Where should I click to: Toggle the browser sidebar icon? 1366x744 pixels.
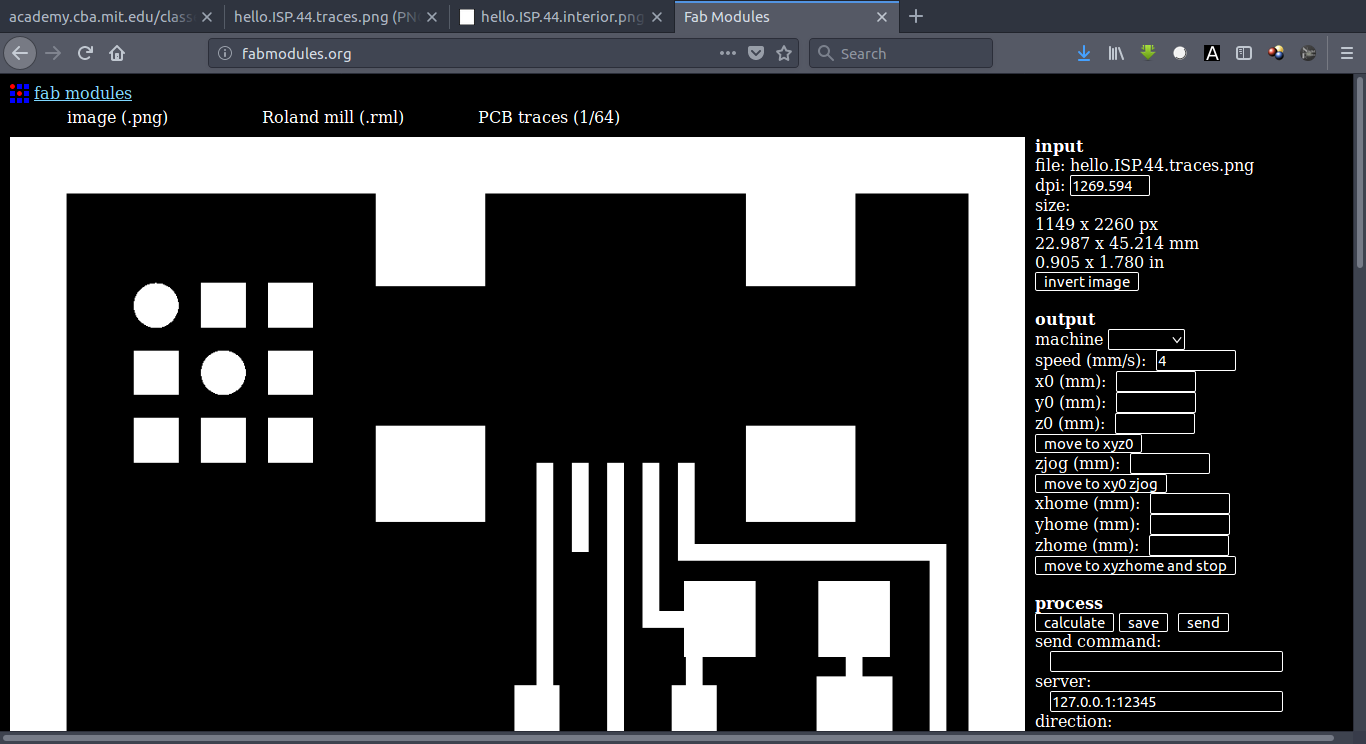coord(1244,53)
